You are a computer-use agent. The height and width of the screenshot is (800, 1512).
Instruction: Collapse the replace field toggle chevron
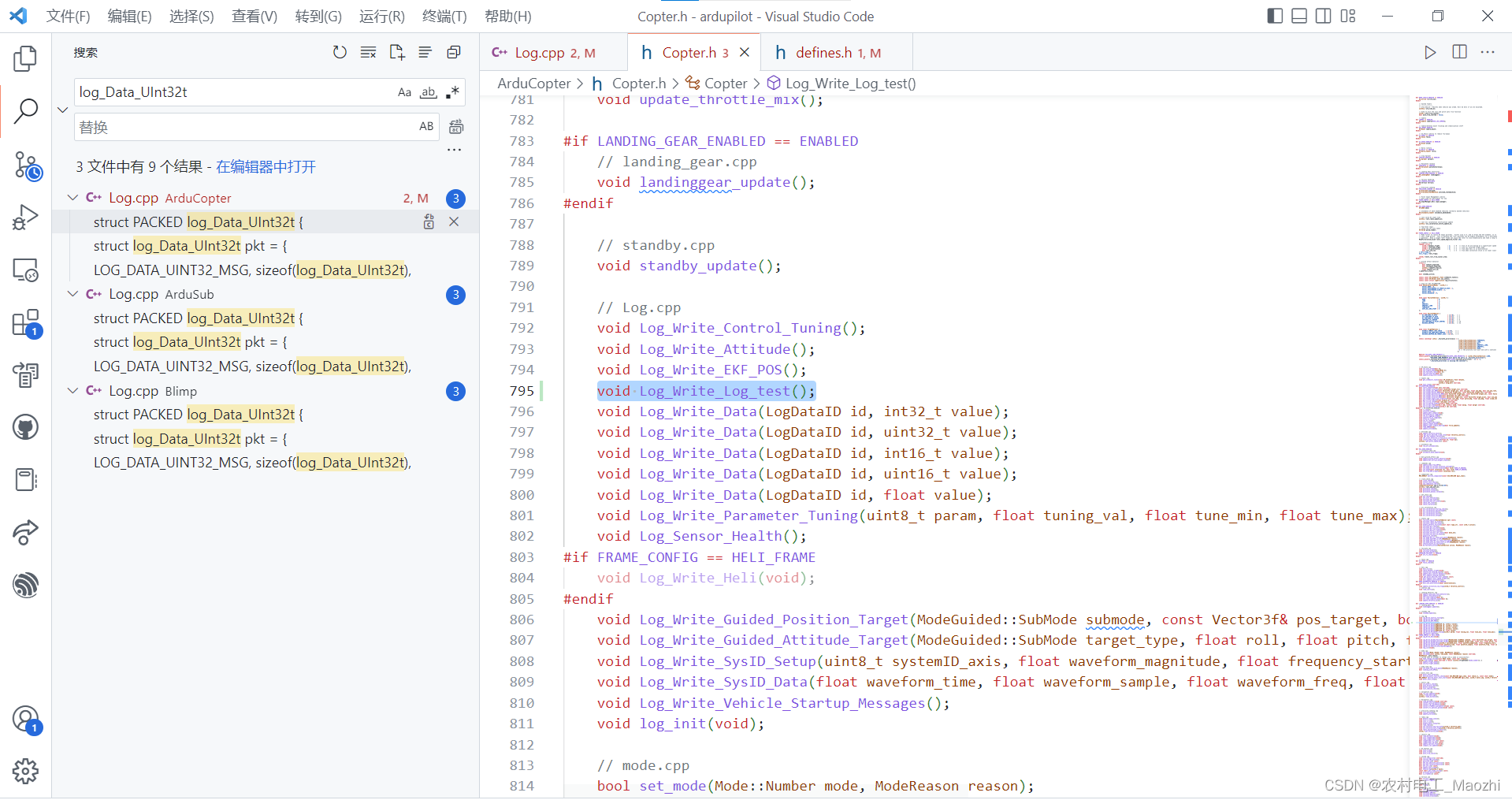point(63,110)
